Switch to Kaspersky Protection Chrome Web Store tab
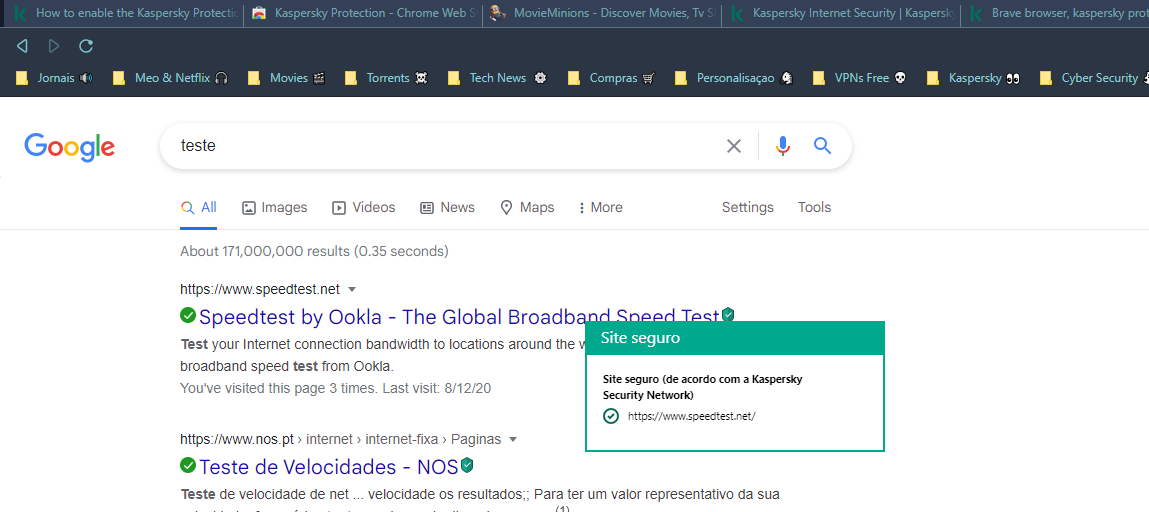 point(363,13)
